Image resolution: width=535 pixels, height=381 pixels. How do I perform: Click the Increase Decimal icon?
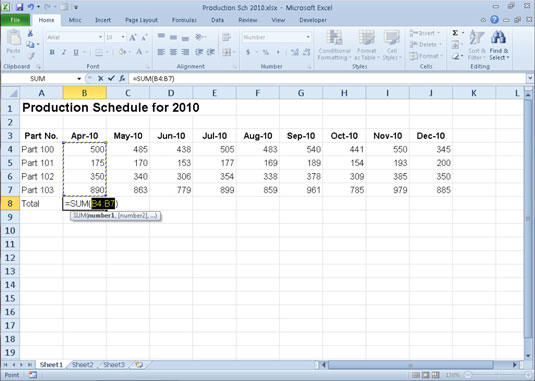[294, 52]
